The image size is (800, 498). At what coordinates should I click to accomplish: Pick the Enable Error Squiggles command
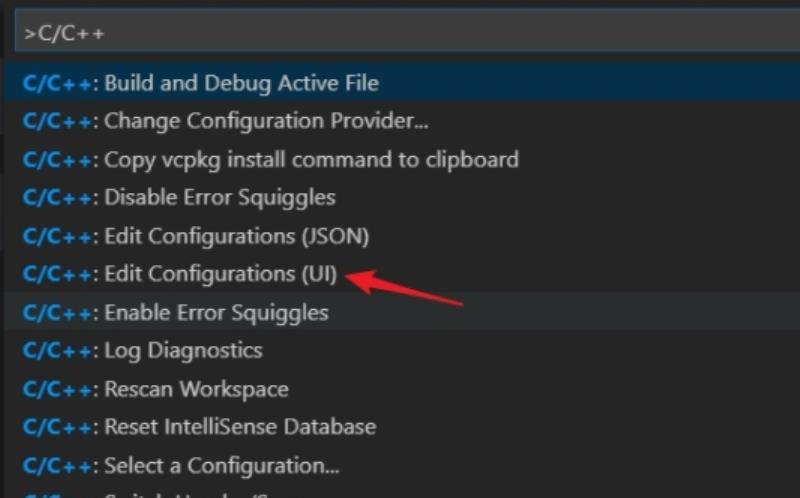[x=402, y=312]
